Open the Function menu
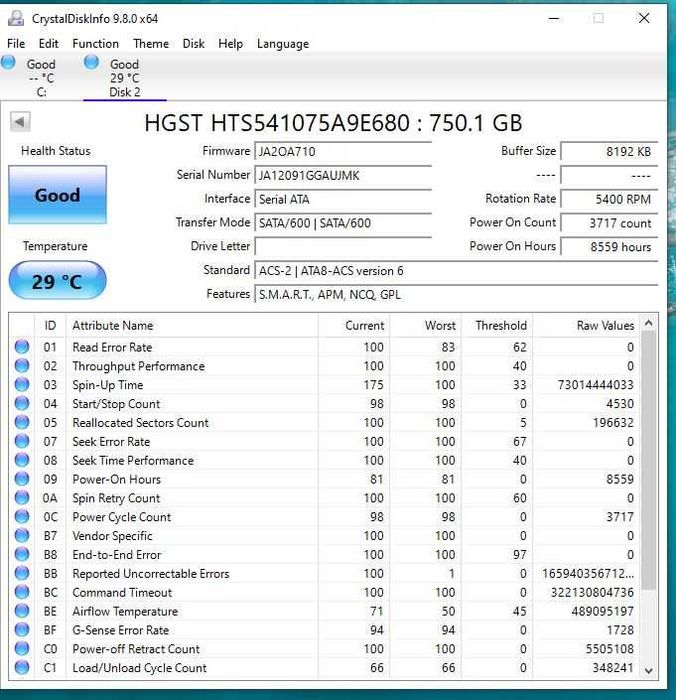Image resolution: width=676 pixels, height=700 pixels. click(x=96, y=44)
